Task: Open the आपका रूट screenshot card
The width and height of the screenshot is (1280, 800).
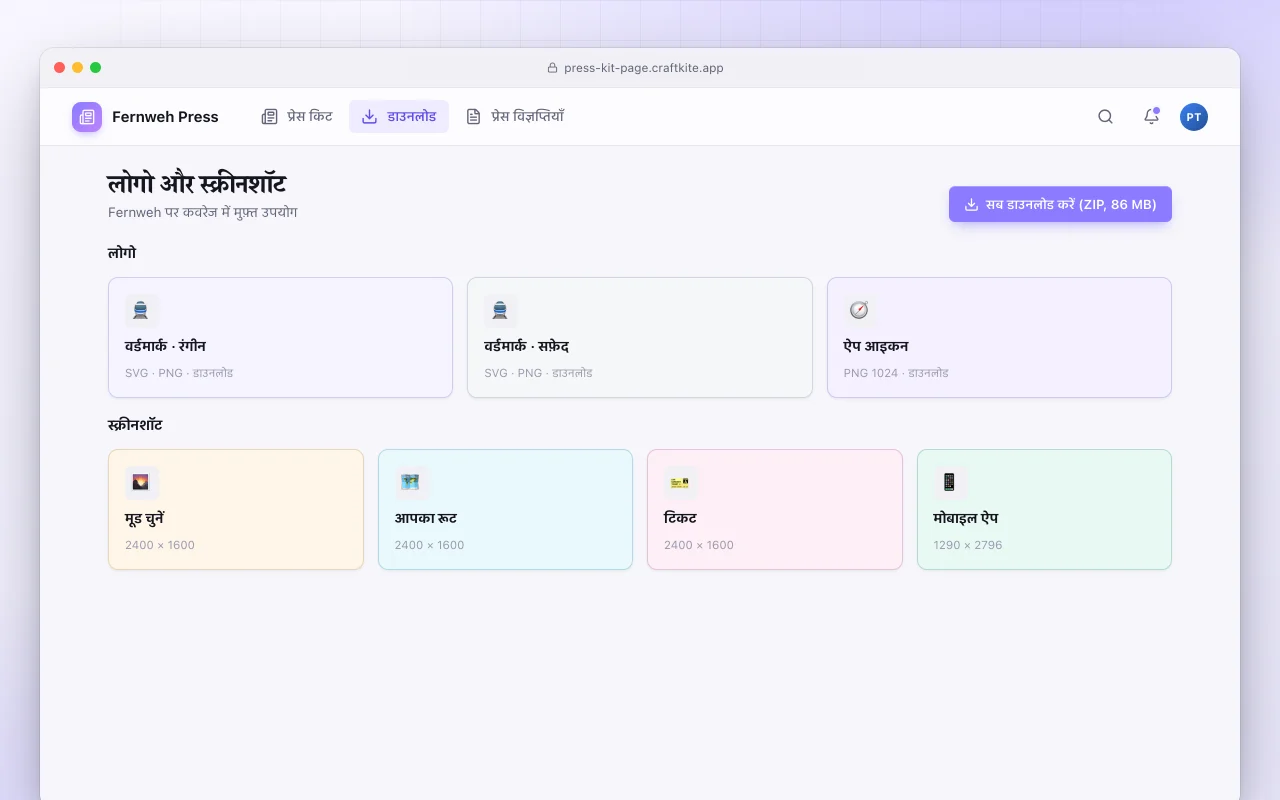Action: point(505,510)
